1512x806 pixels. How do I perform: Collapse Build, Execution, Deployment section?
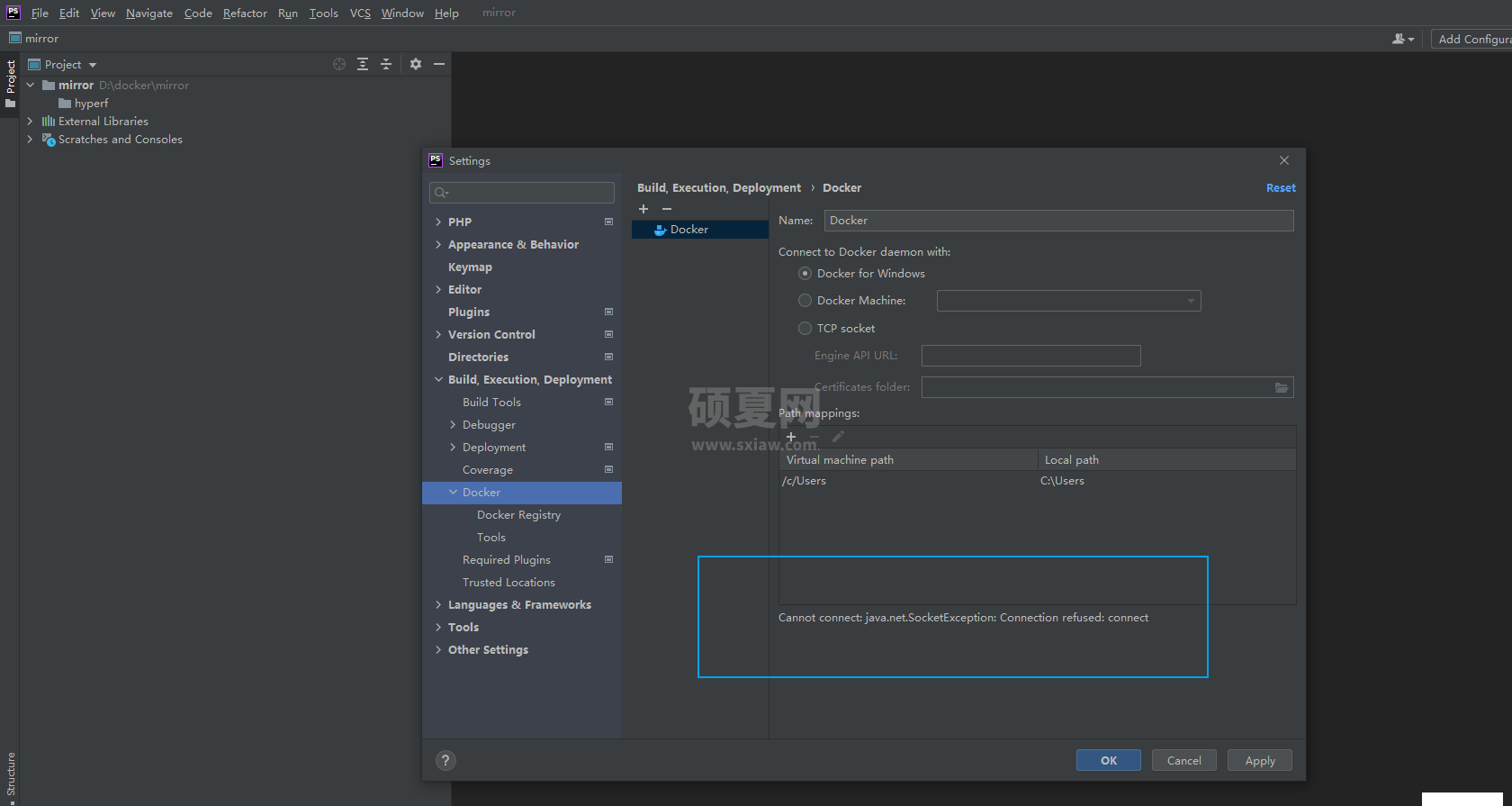pyautogui.click(x=438, y=379)
